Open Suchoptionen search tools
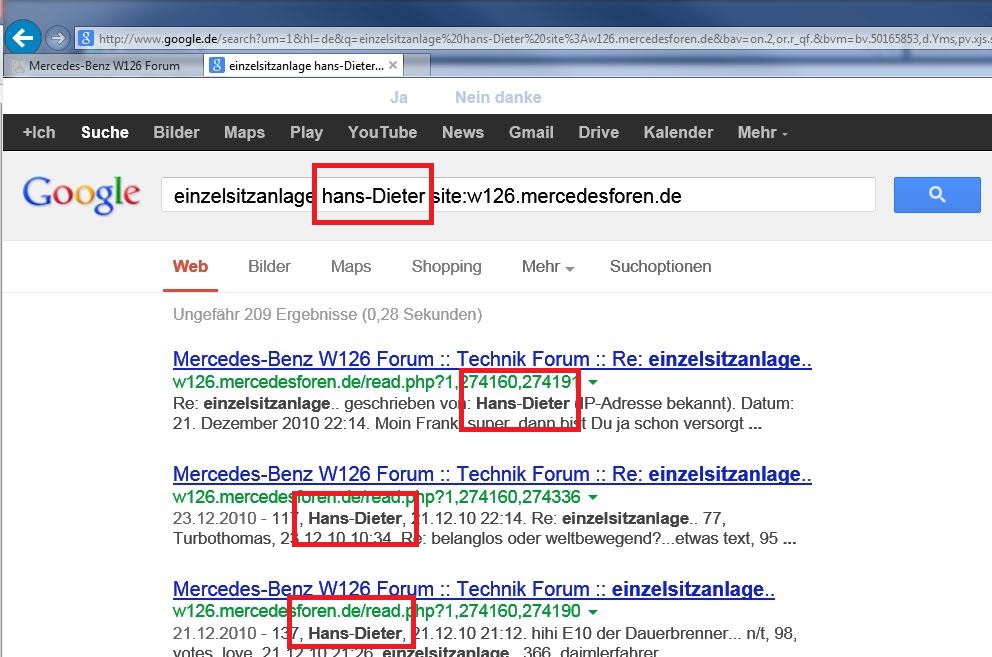Screen dimensions: 992x657 [x=660, y=266]
